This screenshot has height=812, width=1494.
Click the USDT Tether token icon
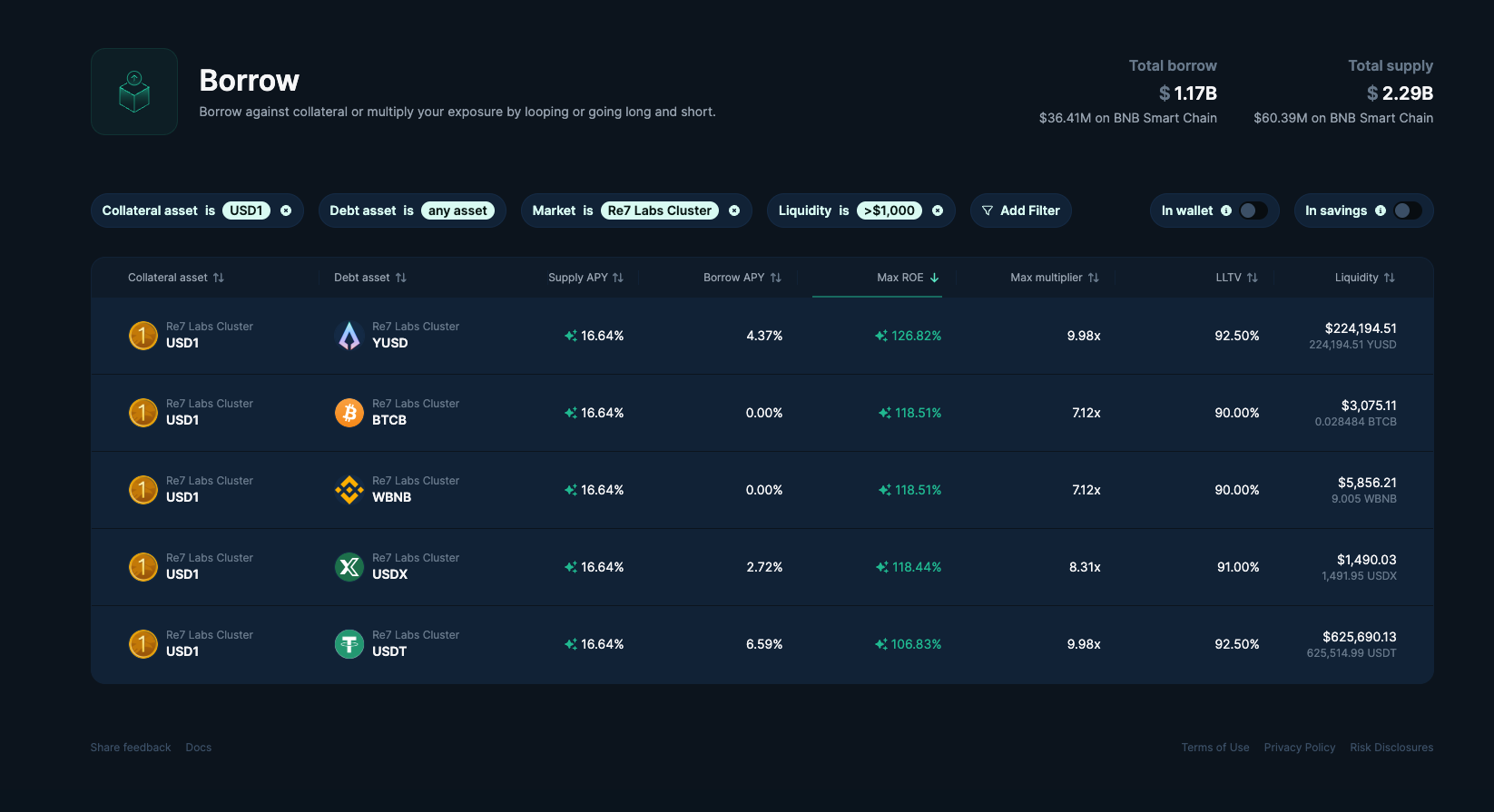(349, 644)
